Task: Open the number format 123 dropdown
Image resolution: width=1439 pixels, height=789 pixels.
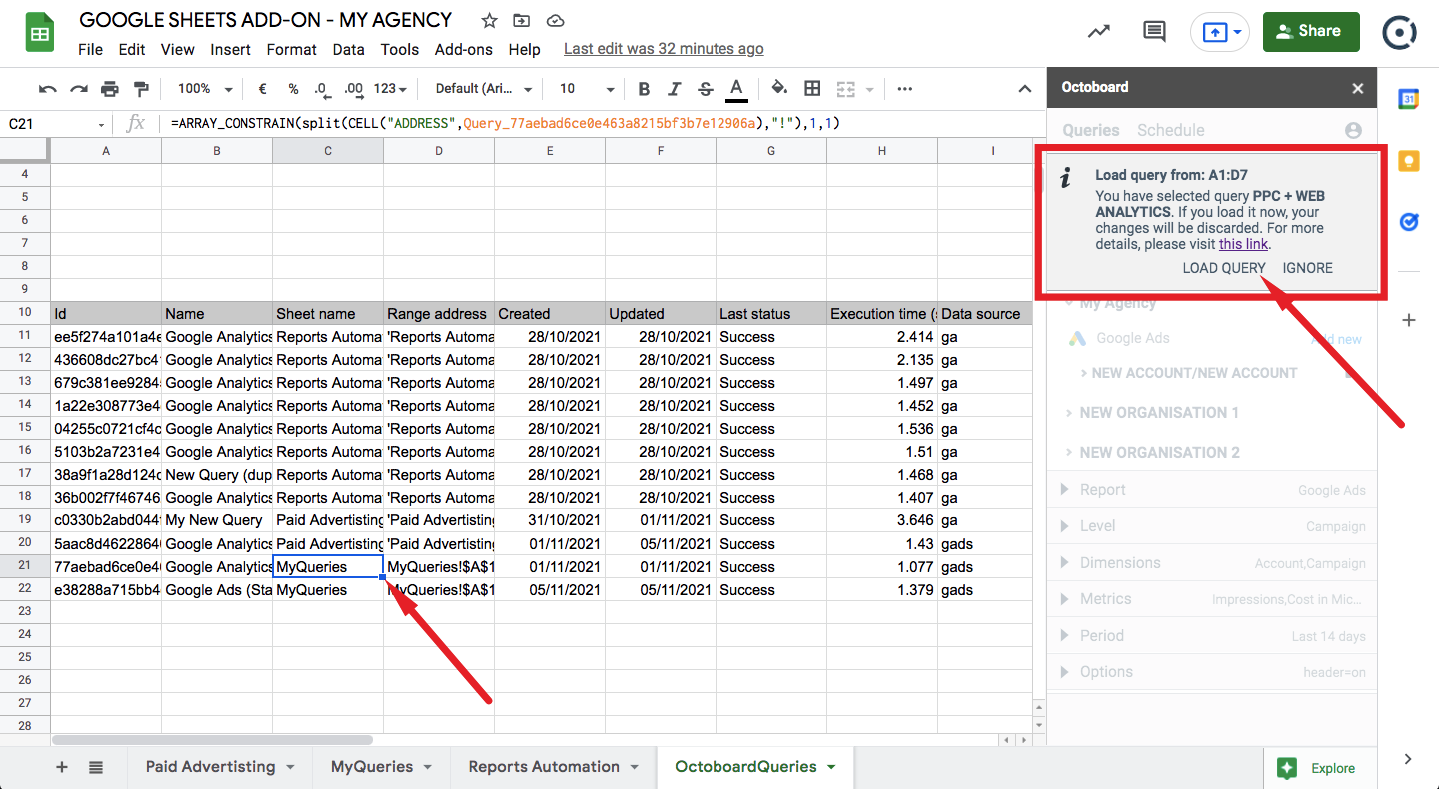Action: pyautogui.click(x=390, y=89)
